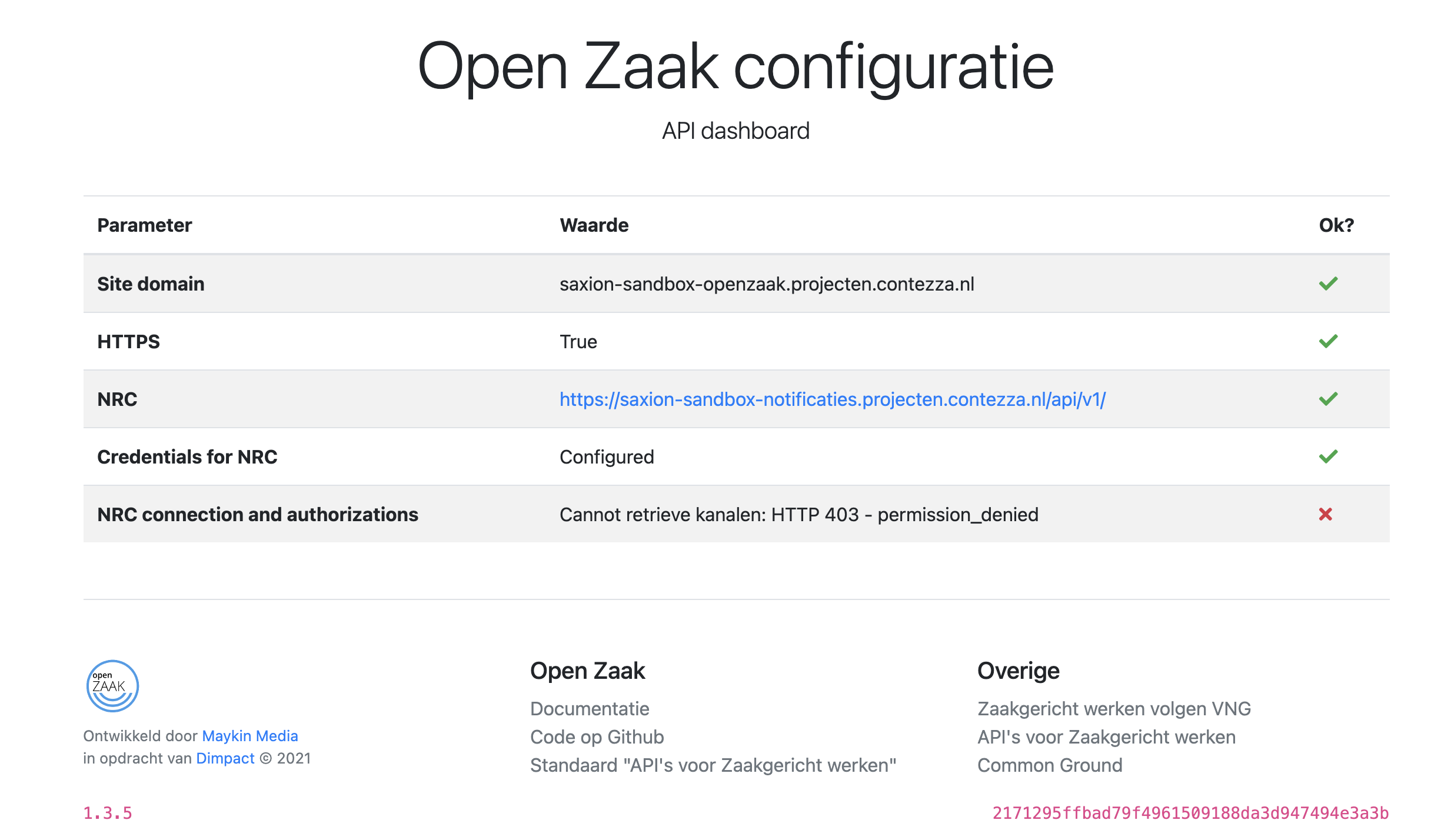Select the Configured status for NRC credentials
The width and height of the screenshot is (1431, 840).
(607, 456)
